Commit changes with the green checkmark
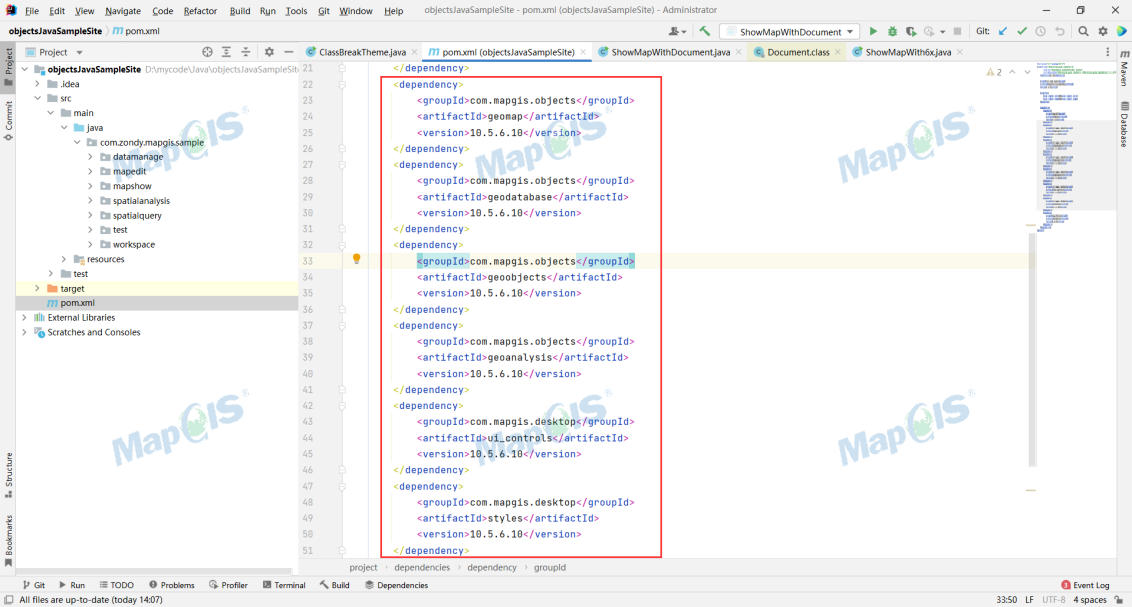The height and width of the screenshot is (607, 1132). point(1022,32)
